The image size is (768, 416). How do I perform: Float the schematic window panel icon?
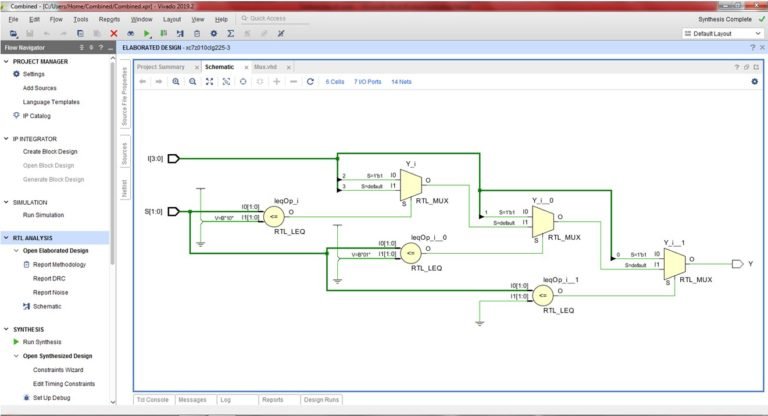pyautogui.click(x=746, y=67)
